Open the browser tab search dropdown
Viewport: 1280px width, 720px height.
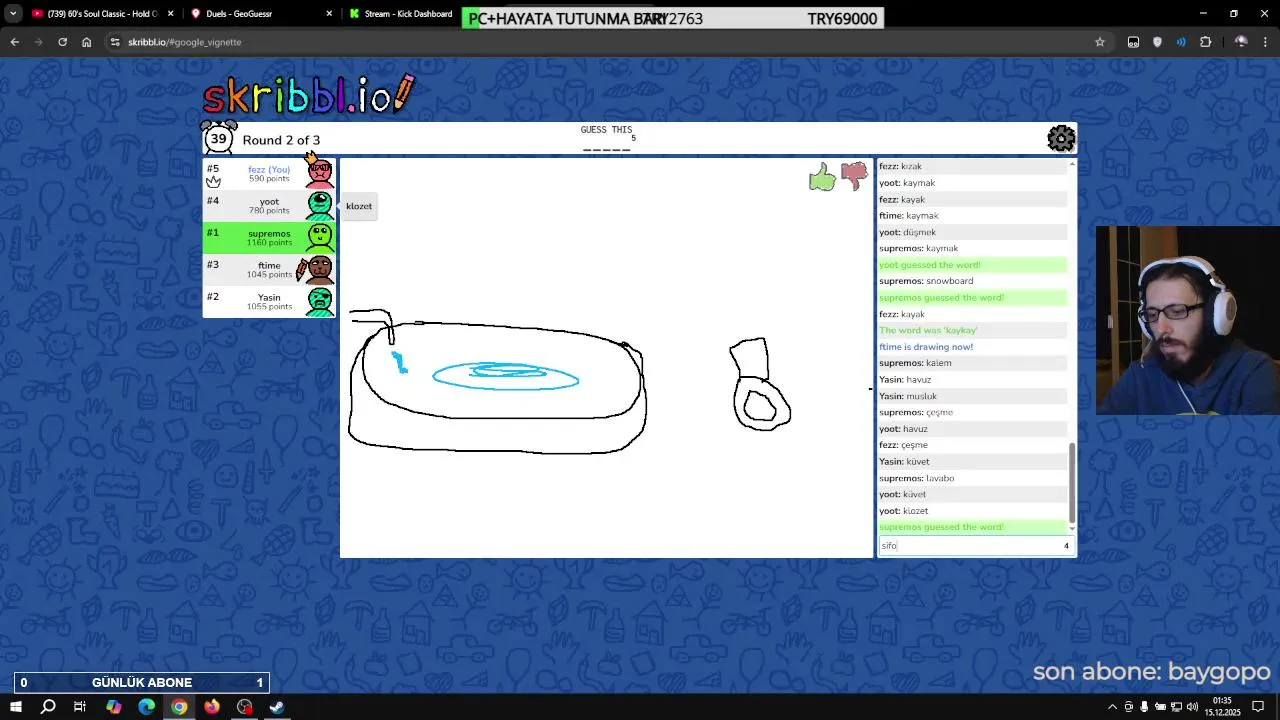[x=13, y=14]
